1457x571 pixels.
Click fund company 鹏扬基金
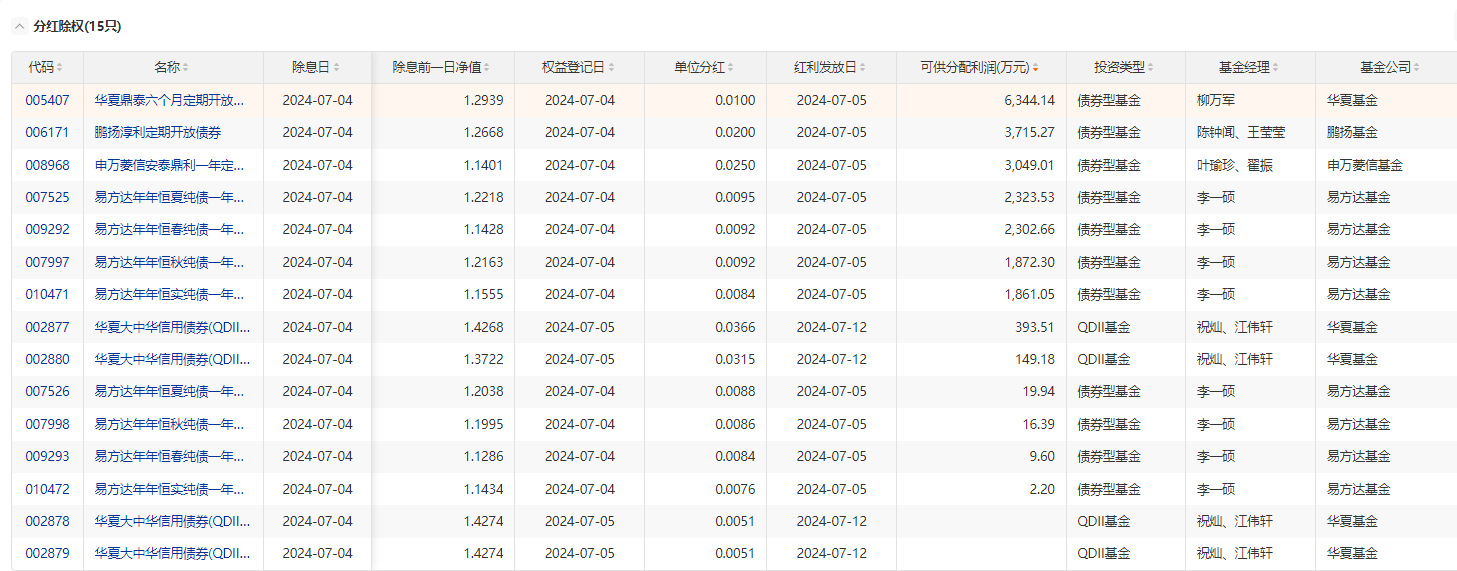(1352, 132)
